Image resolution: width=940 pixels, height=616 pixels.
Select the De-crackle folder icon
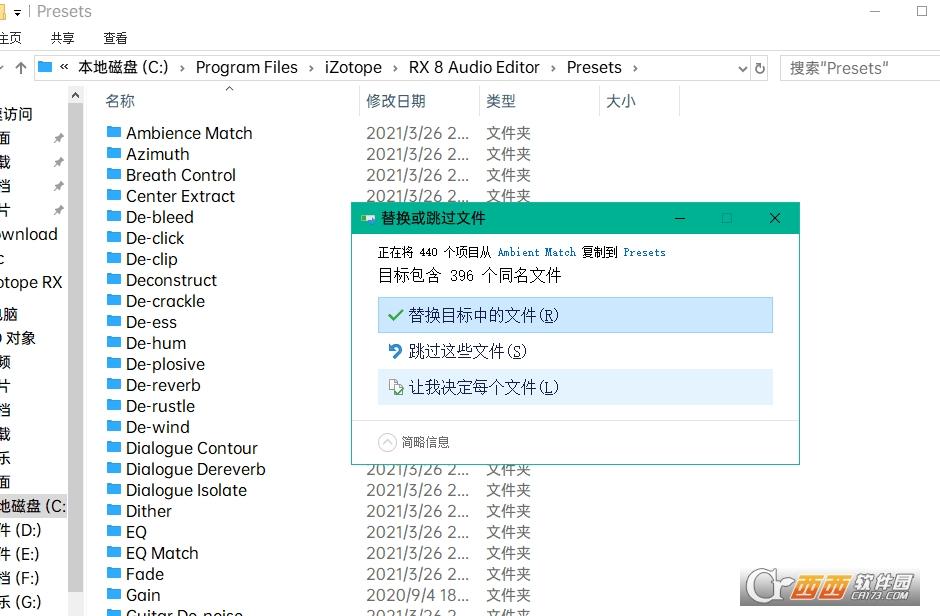(x=114, y=300)
